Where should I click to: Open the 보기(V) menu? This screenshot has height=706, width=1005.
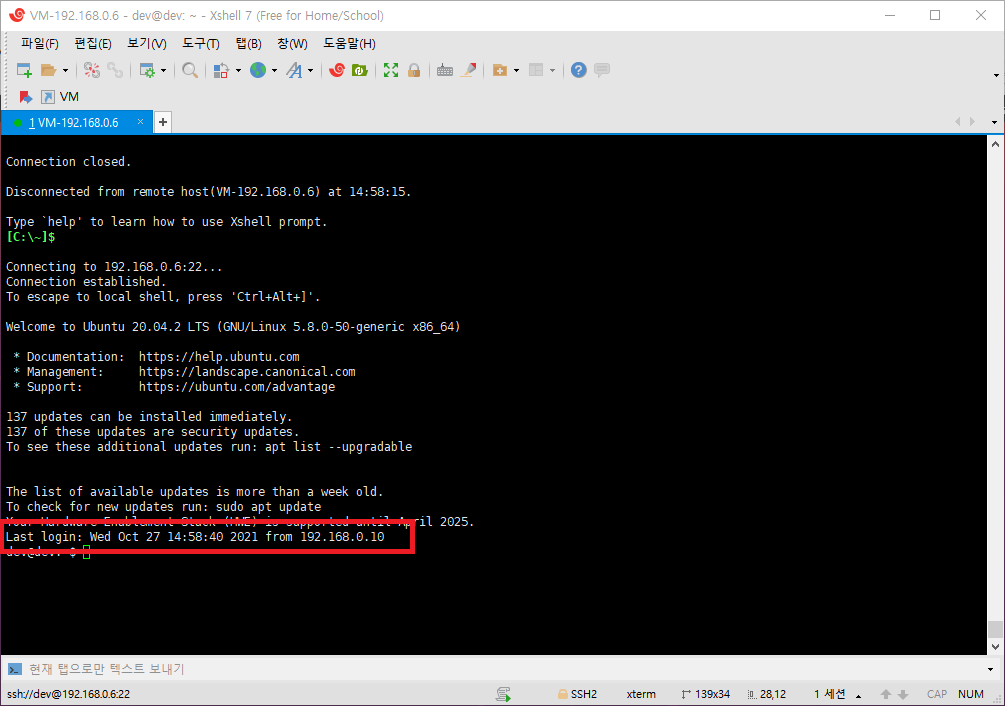click(147, 44)
